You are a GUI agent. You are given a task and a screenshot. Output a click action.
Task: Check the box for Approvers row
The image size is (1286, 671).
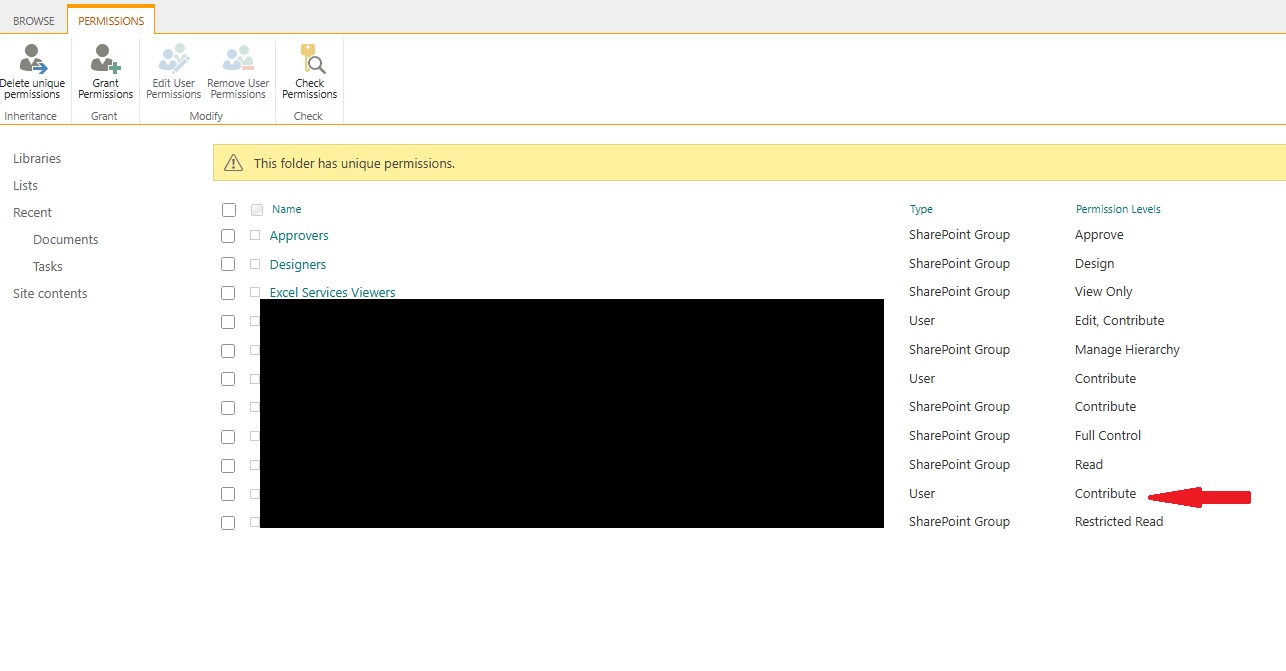[x=228, y=236]
